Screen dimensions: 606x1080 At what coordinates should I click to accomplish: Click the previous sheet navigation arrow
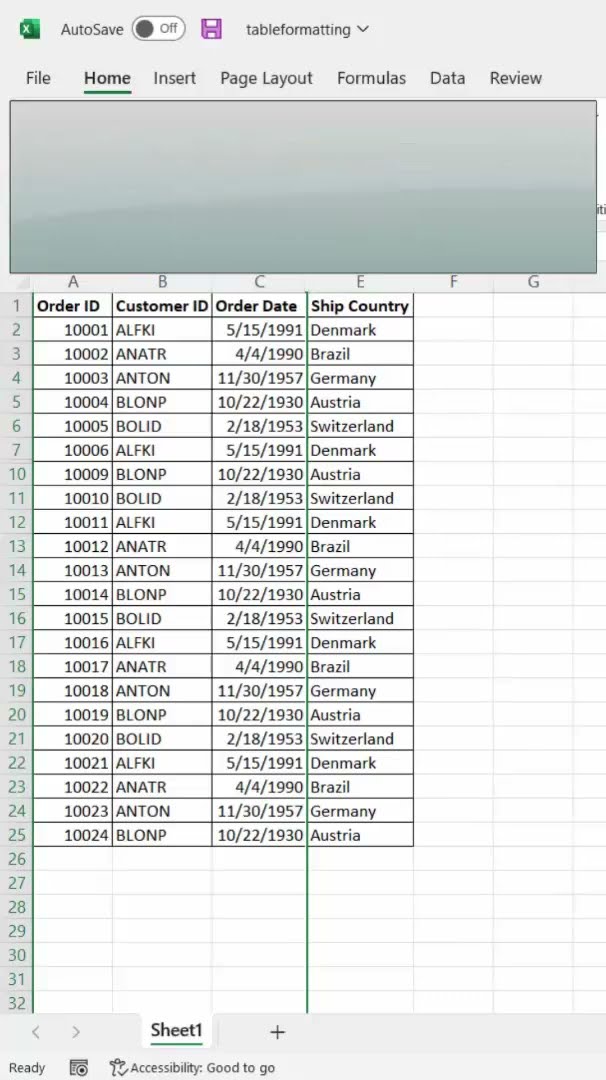pyautogui.click(x=36, y=1032)
